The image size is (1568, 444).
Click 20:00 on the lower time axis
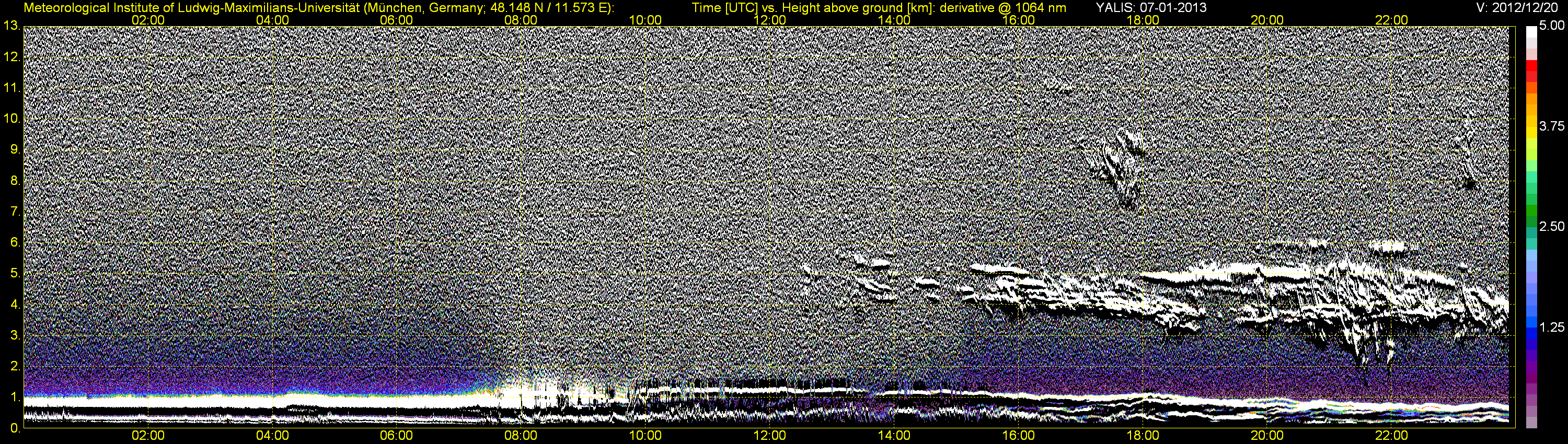pos(1267,436)
